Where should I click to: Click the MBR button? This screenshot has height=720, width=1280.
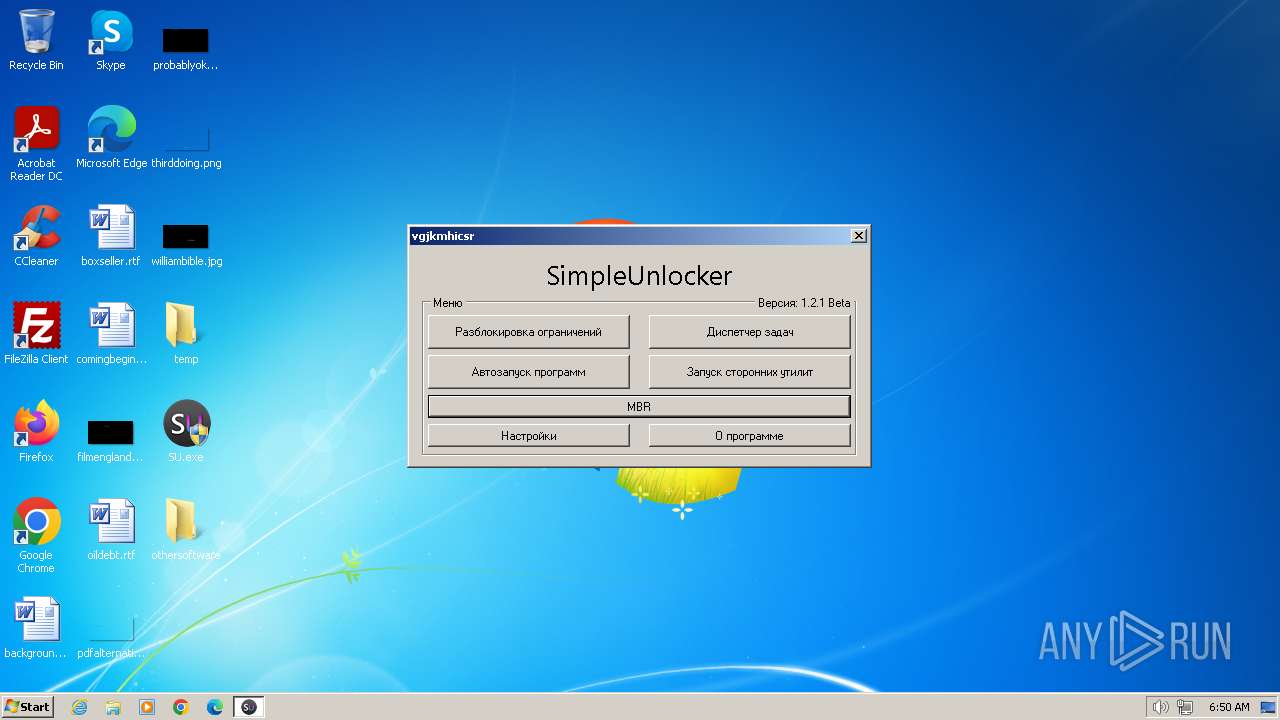[639, 406]
